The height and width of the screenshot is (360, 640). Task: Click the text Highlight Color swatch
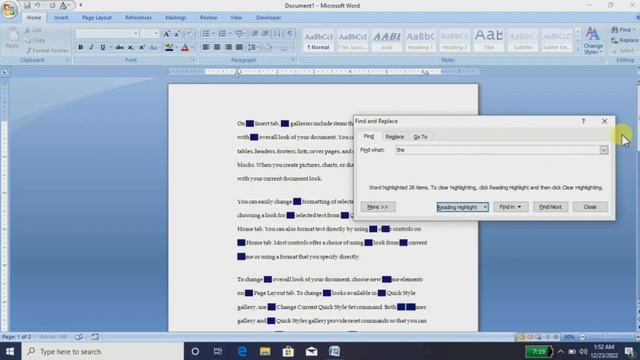[x=169, y=47]
